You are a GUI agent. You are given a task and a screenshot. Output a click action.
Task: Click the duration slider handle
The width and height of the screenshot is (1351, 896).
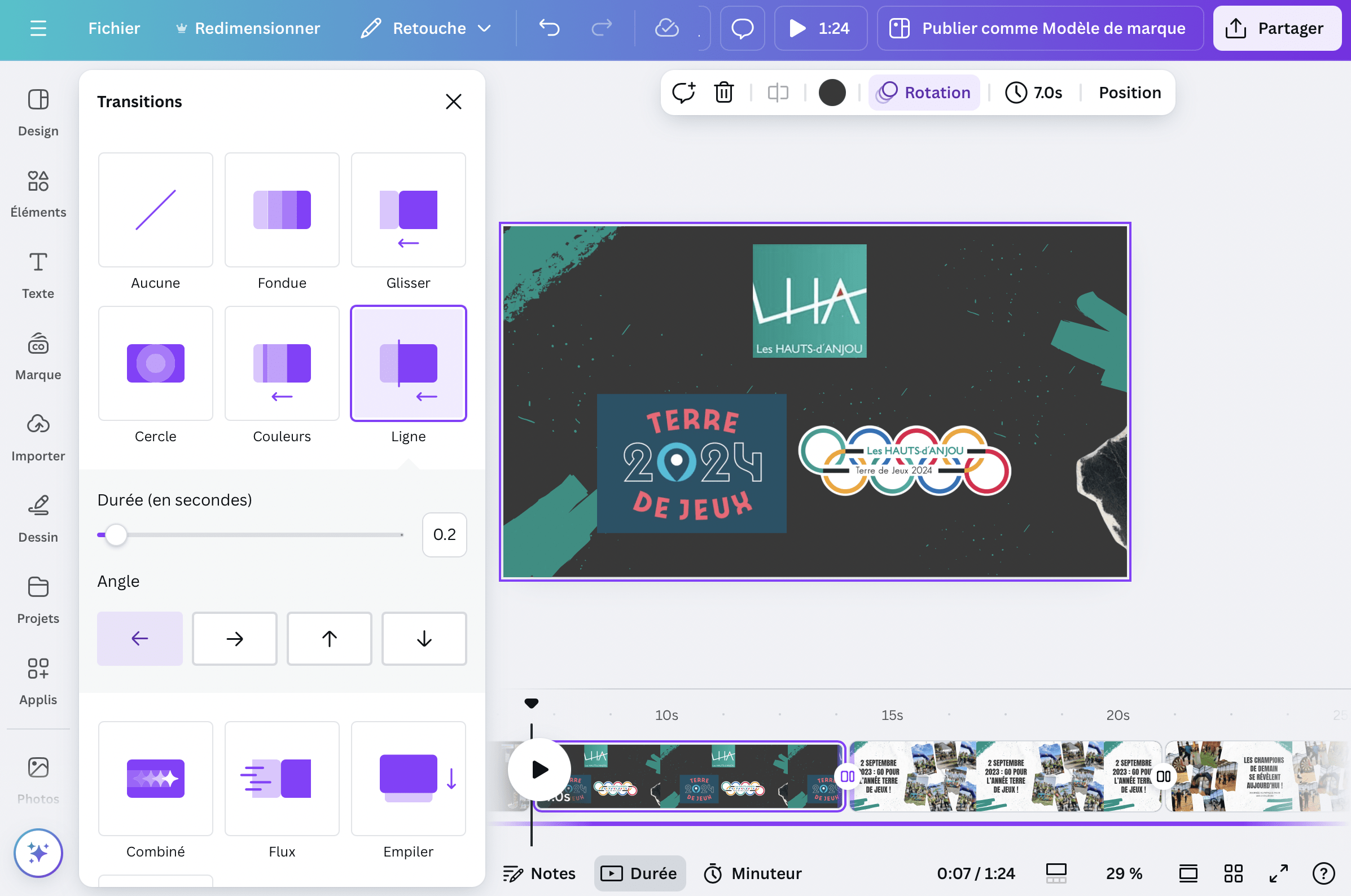click(116, 534)
